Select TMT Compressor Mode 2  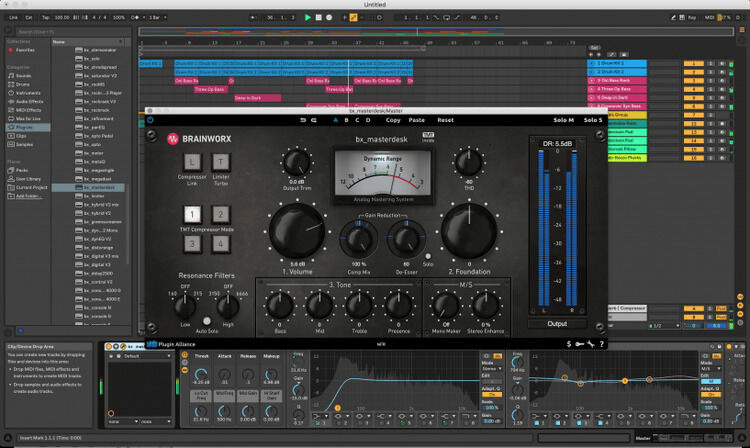click(220, 214)
